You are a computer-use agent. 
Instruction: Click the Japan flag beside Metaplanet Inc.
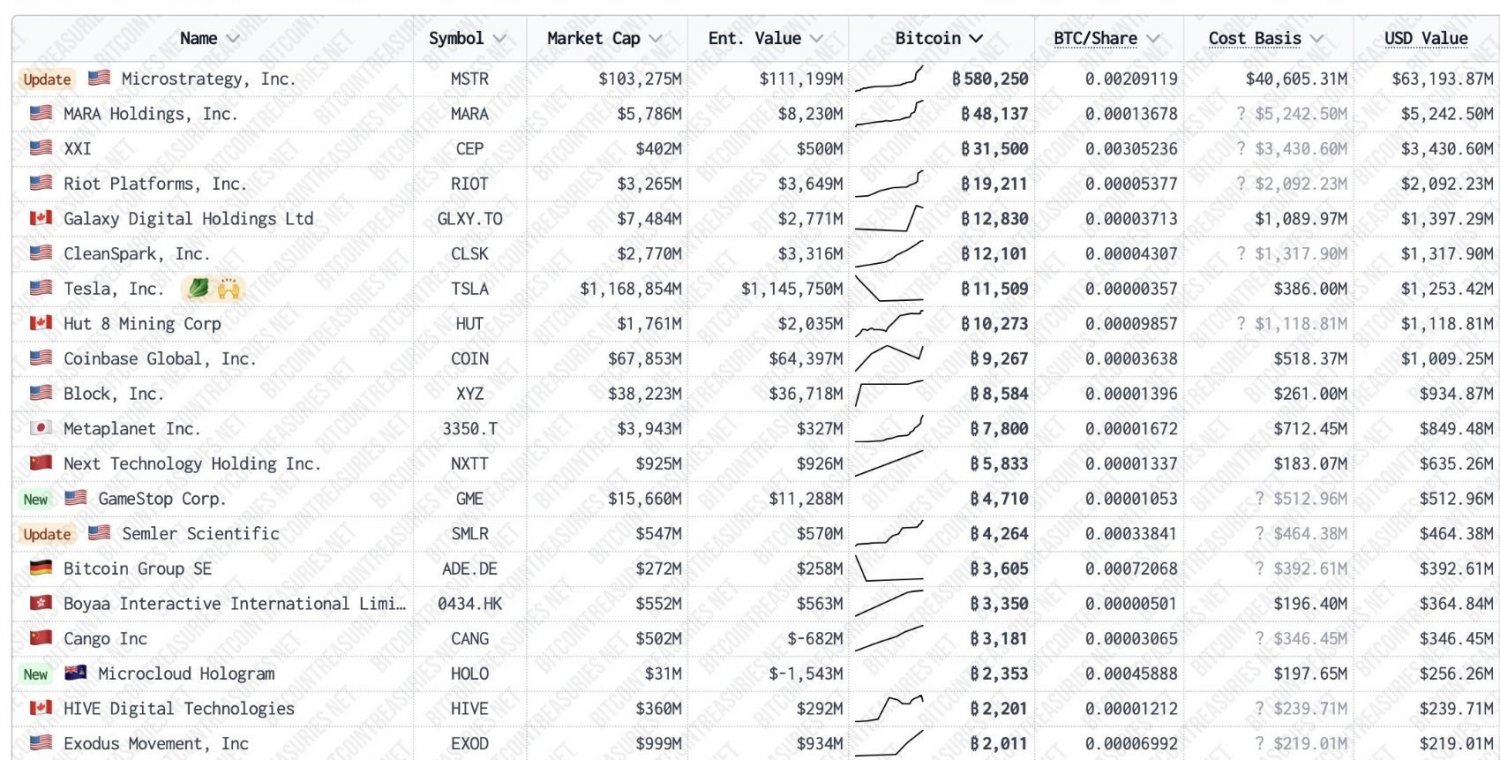point(41,428)
